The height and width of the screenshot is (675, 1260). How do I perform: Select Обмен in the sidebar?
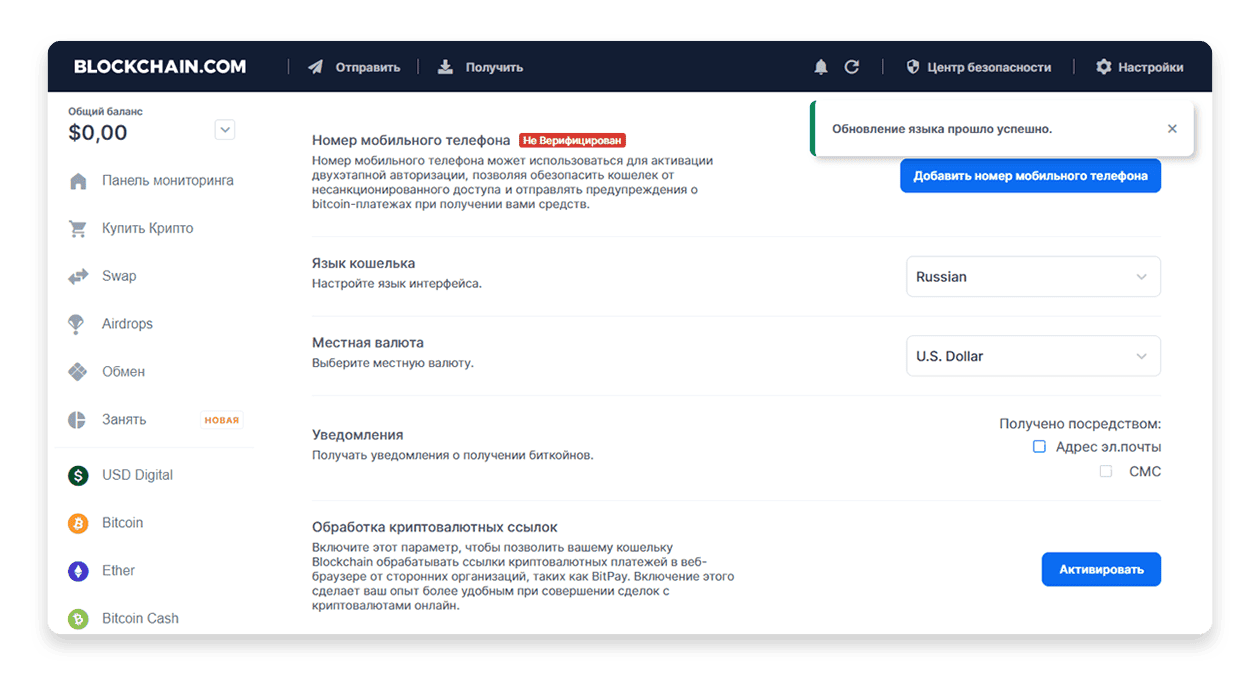click(123, 372)
